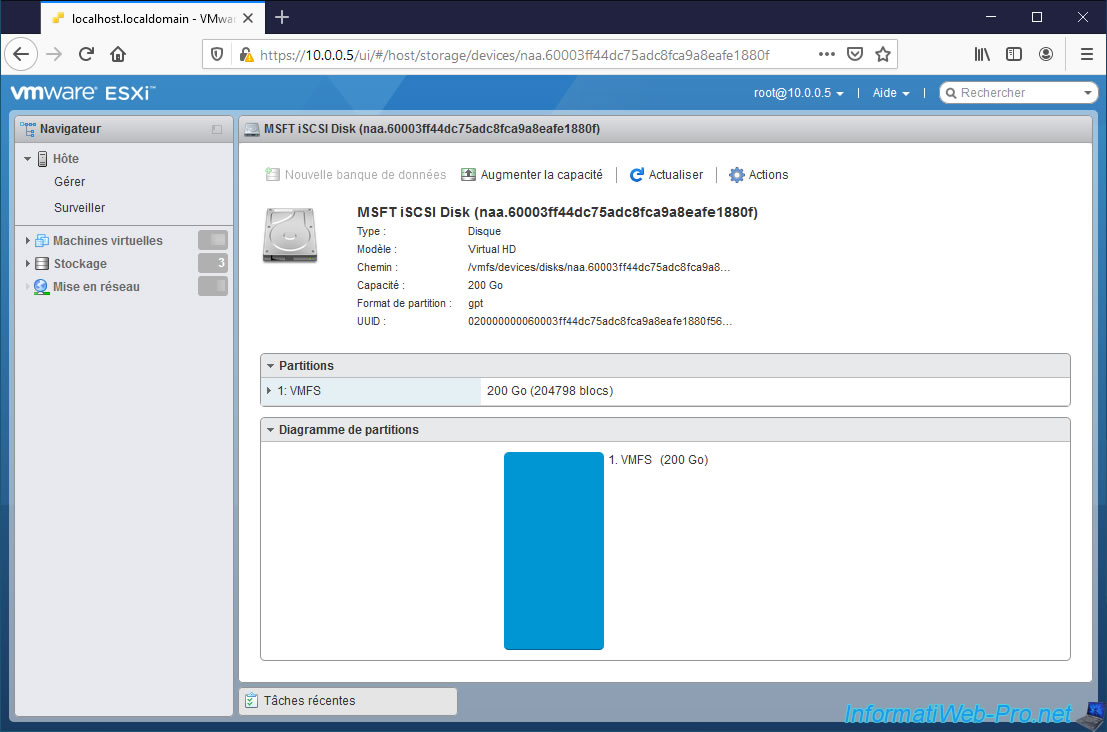Click the Tâches récentes checklist icon
The width and height of the screenshot is (1107, 732).
[x=251, y=701]
